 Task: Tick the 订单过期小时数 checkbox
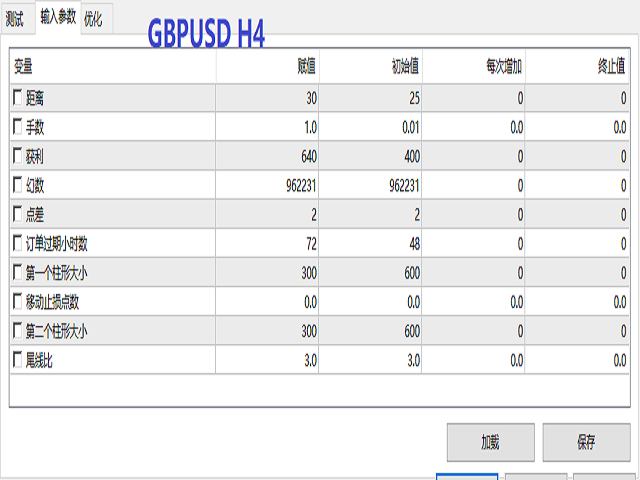18,244
